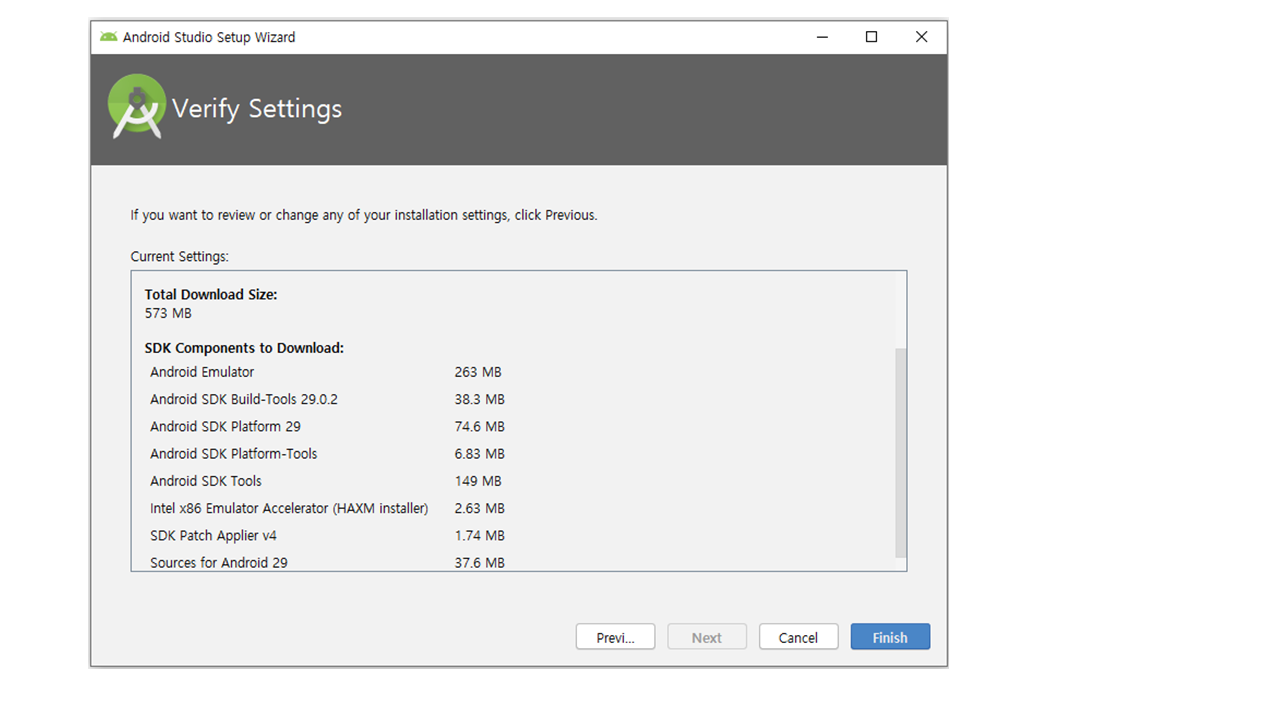Select Android SDK Platform-Tools line
1280x720 pixels.
(x=233, y=453)
